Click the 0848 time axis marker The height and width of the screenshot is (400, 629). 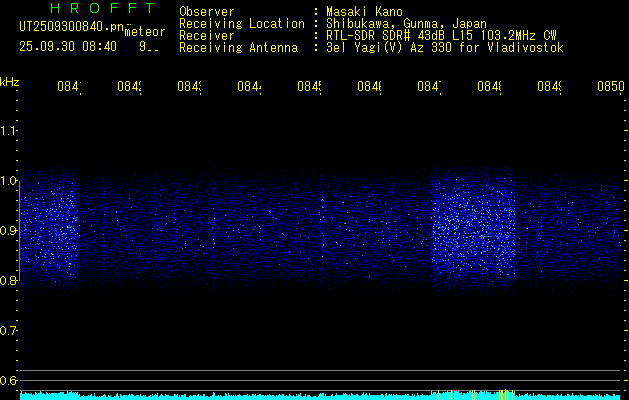(x=489, y=86)
